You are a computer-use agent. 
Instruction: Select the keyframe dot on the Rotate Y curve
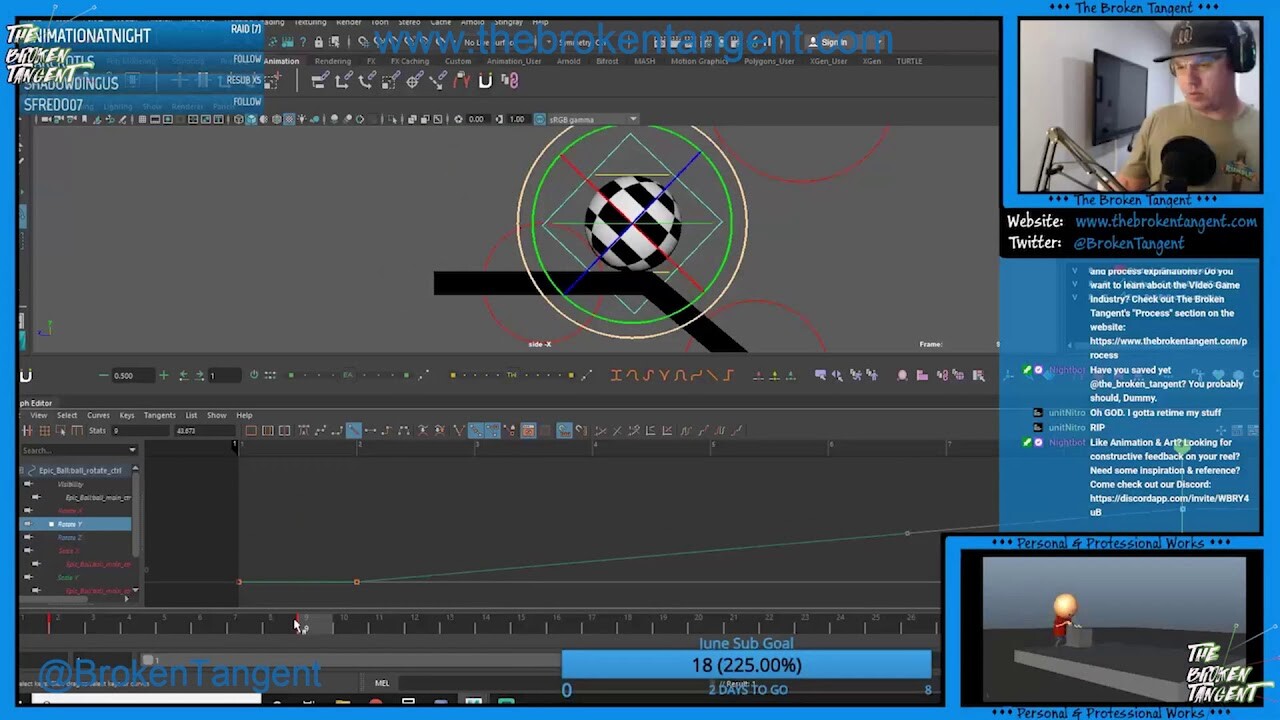coord(357,581)
